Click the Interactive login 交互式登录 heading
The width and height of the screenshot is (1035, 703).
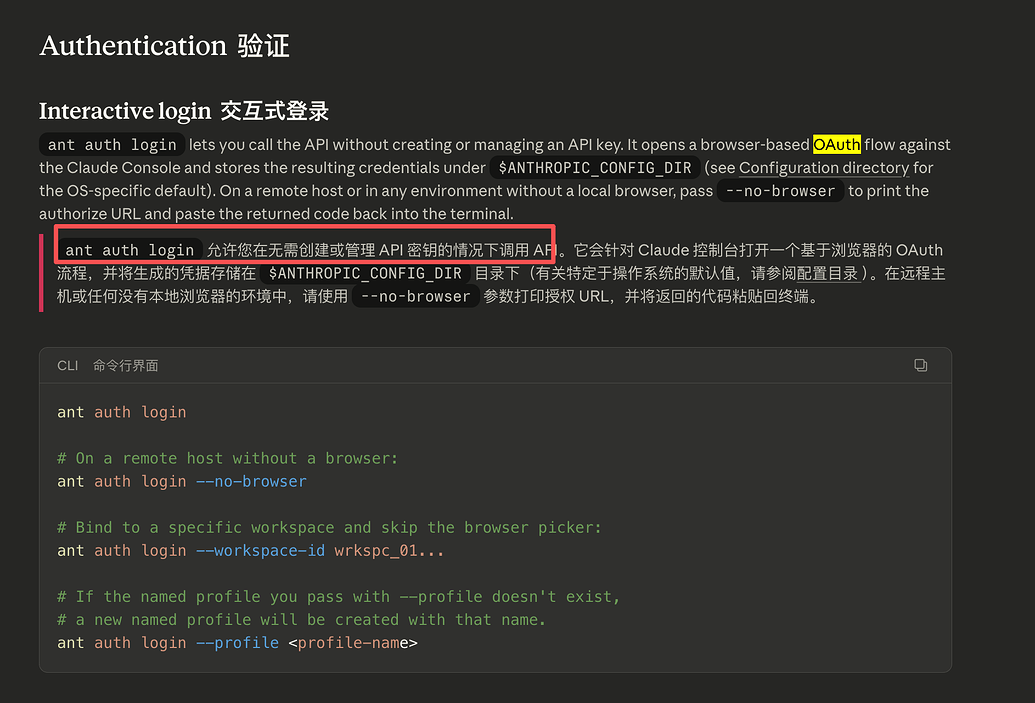click(x=184, y=111)
